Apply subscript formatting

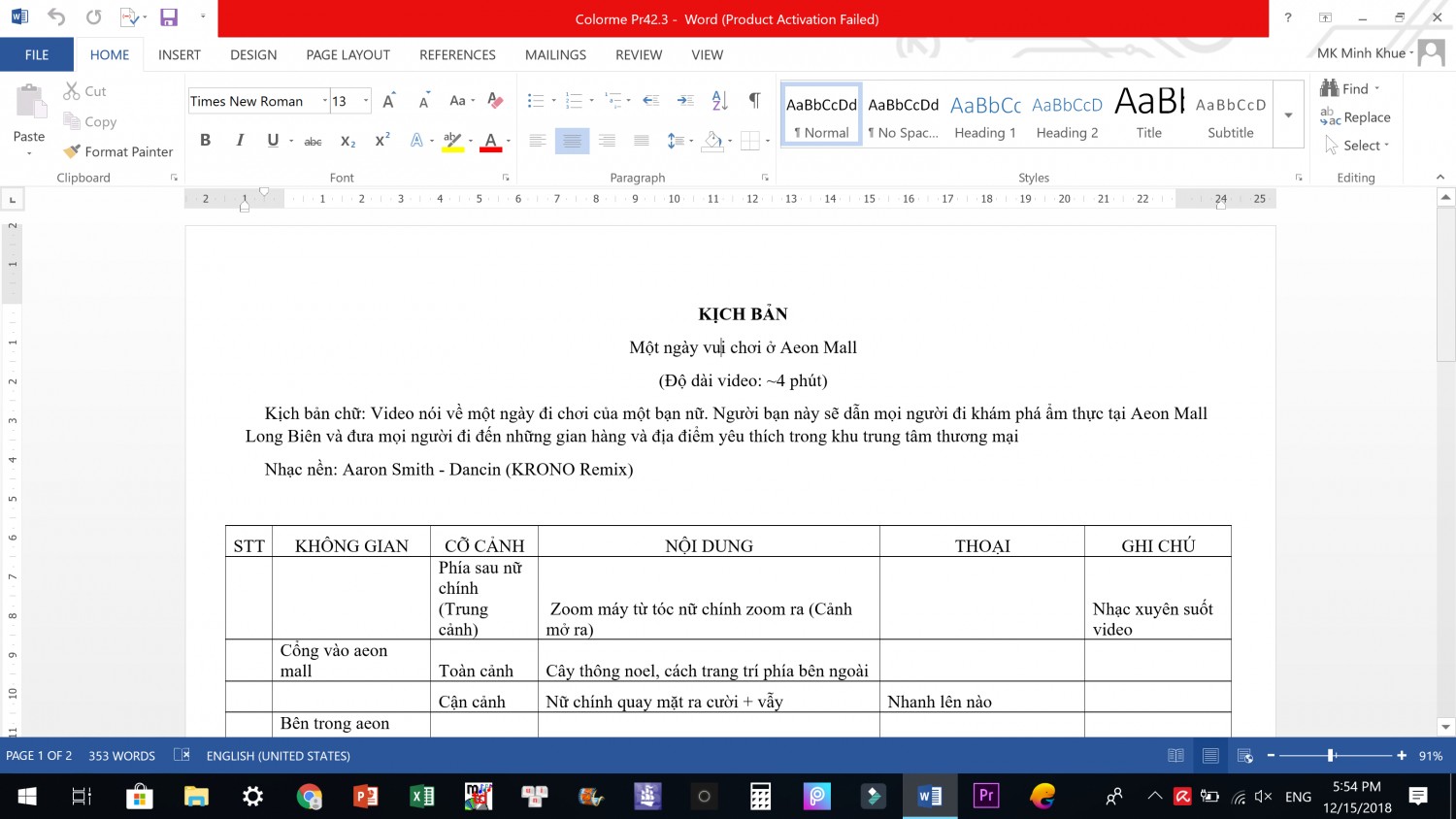point(347,141)
